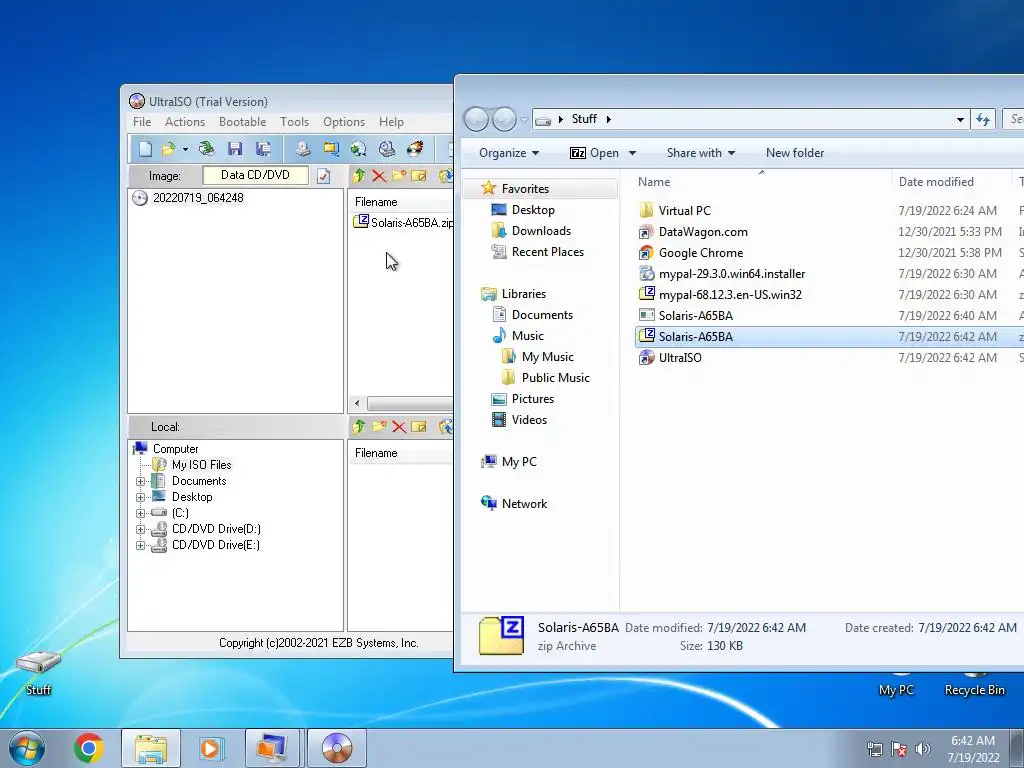Click the red X delete icon in Image pane
1024x768 pixels.
click(379, 175)
